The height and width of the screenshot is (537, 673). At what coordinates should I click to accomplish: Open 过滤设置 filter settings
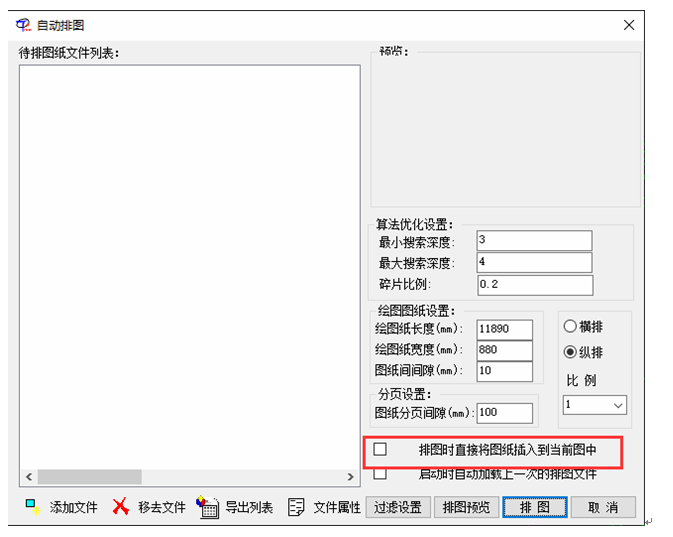coord(399,507)
